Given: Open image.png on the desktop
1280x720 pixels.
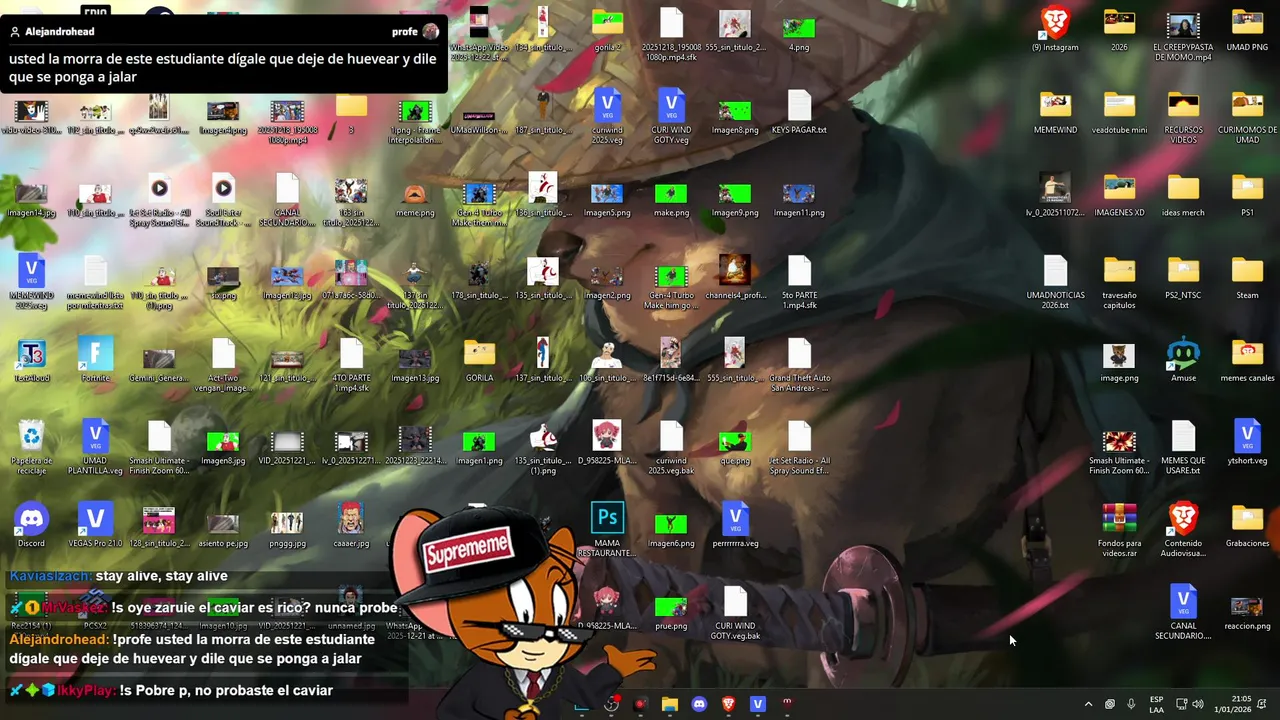Looking at the screenshot, I should pos(1119,362).
